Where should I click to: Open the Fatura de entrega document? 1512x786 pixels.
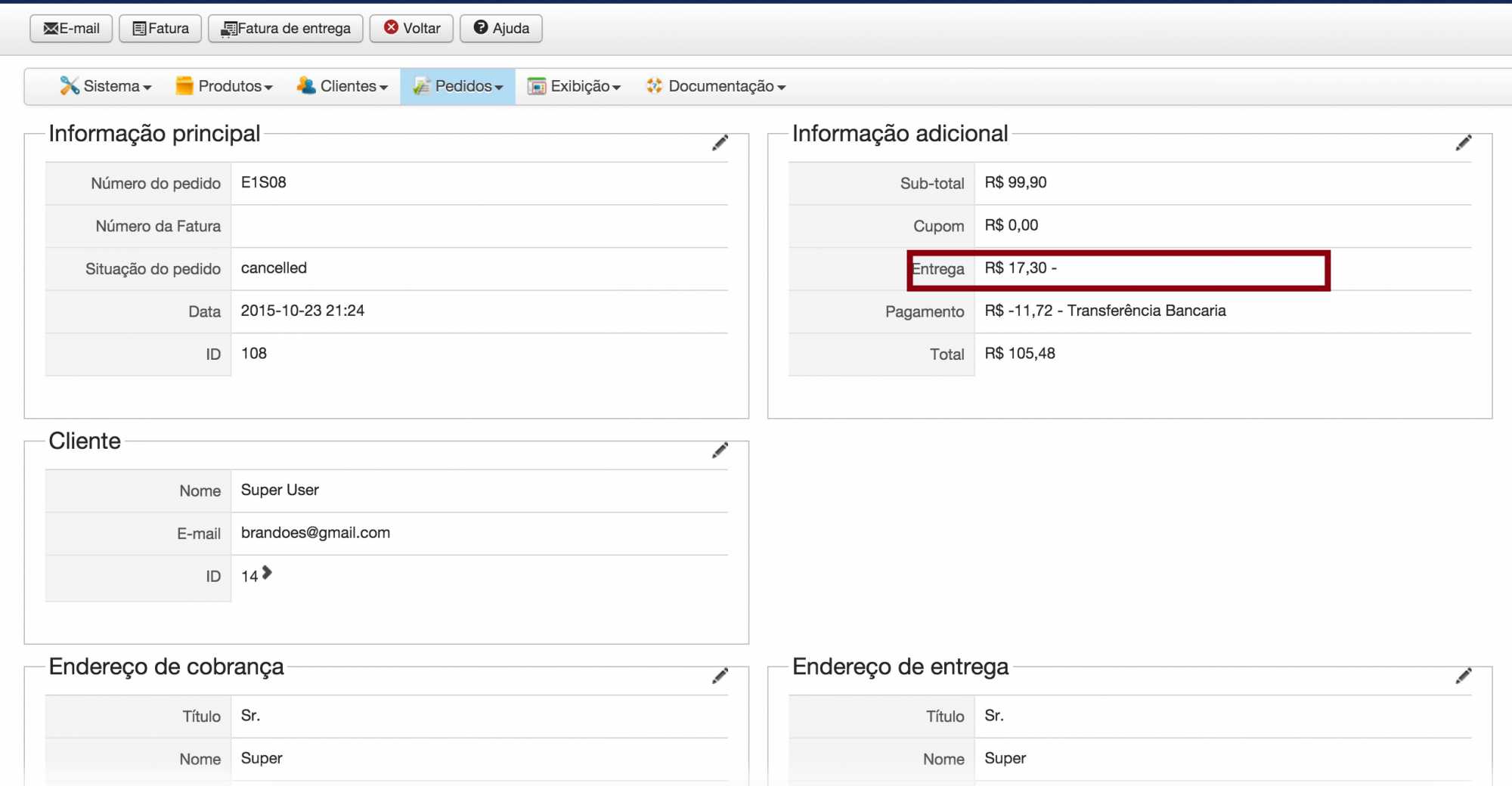coord(285,29)
